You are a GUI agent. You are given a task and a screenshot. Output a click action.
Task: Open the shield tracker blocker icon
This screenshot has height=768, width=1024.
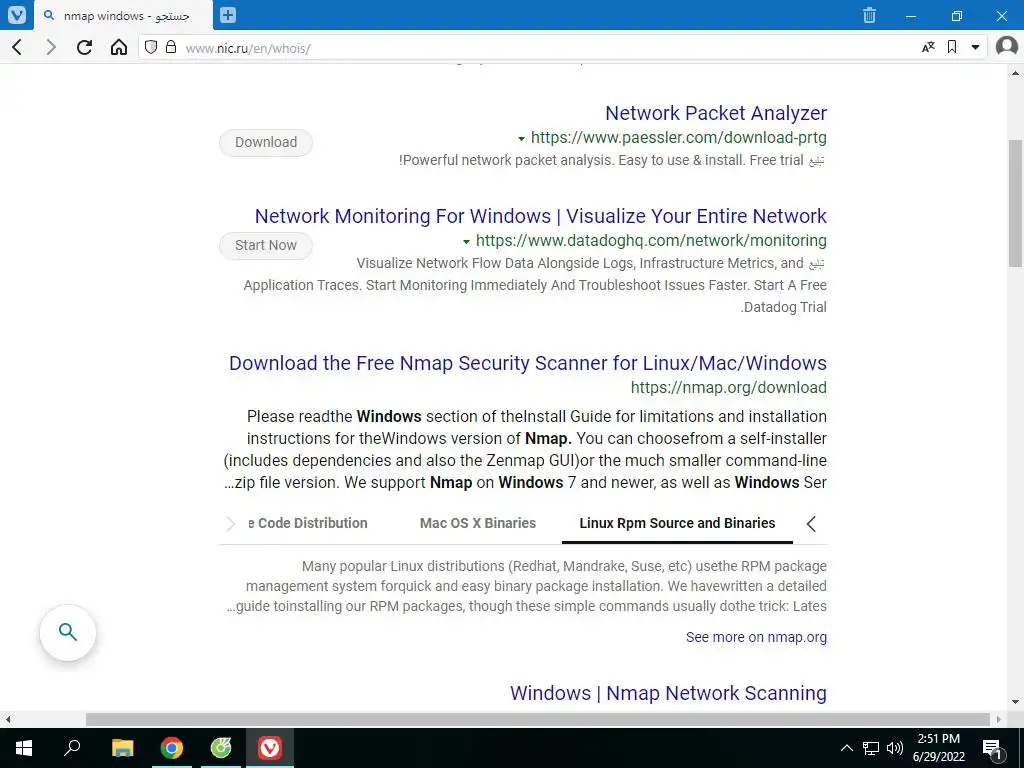[x=151, y=47]
